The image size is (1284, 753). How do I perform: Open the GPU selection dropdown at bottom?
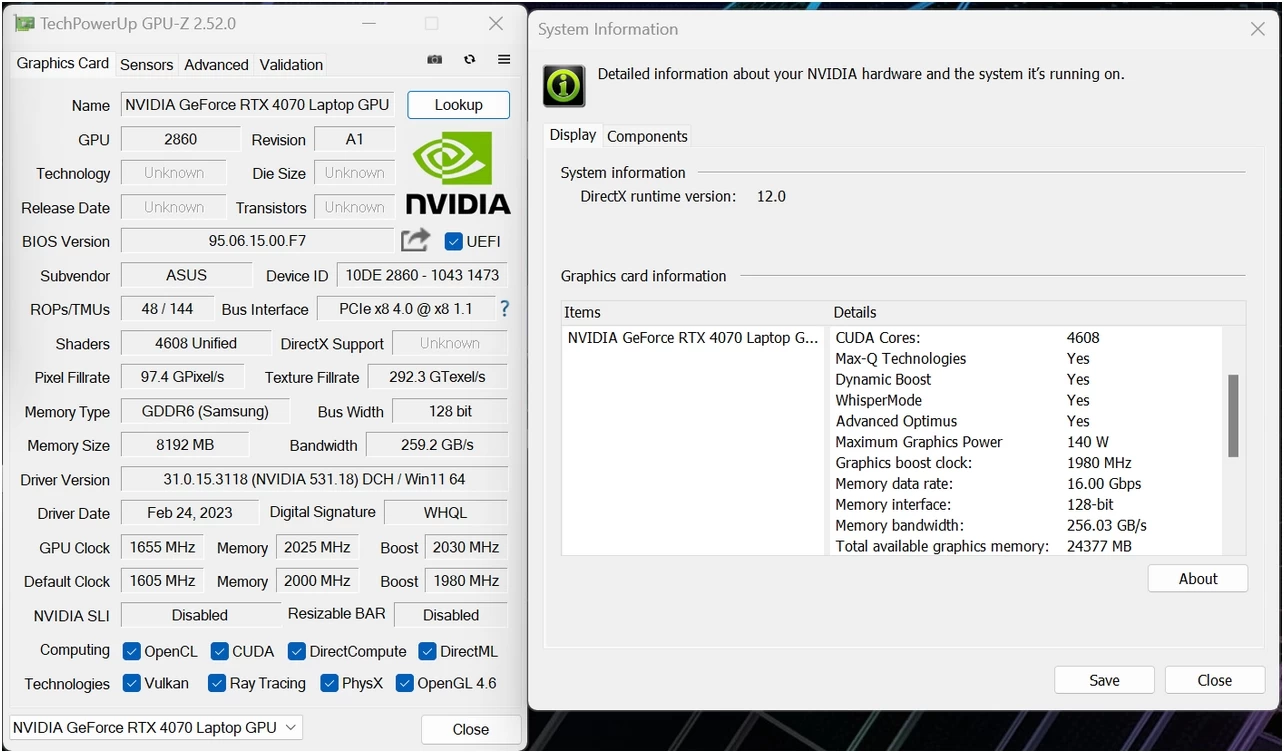(155, 727)
